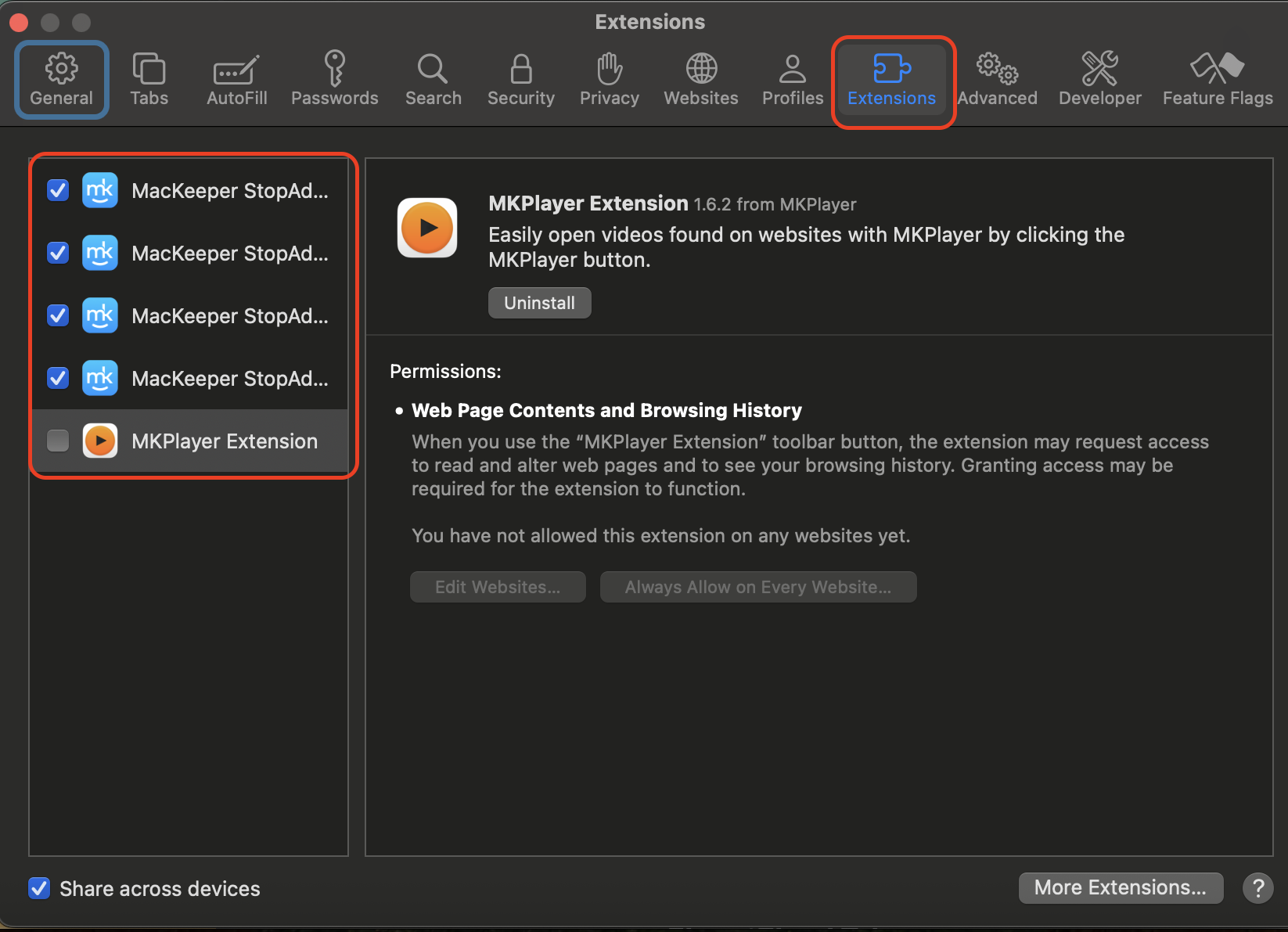Open the Websites preferences
Image resolution: width=1288 pixels, height=932 pixels.
pyautogui.click(x=700, y=78)
